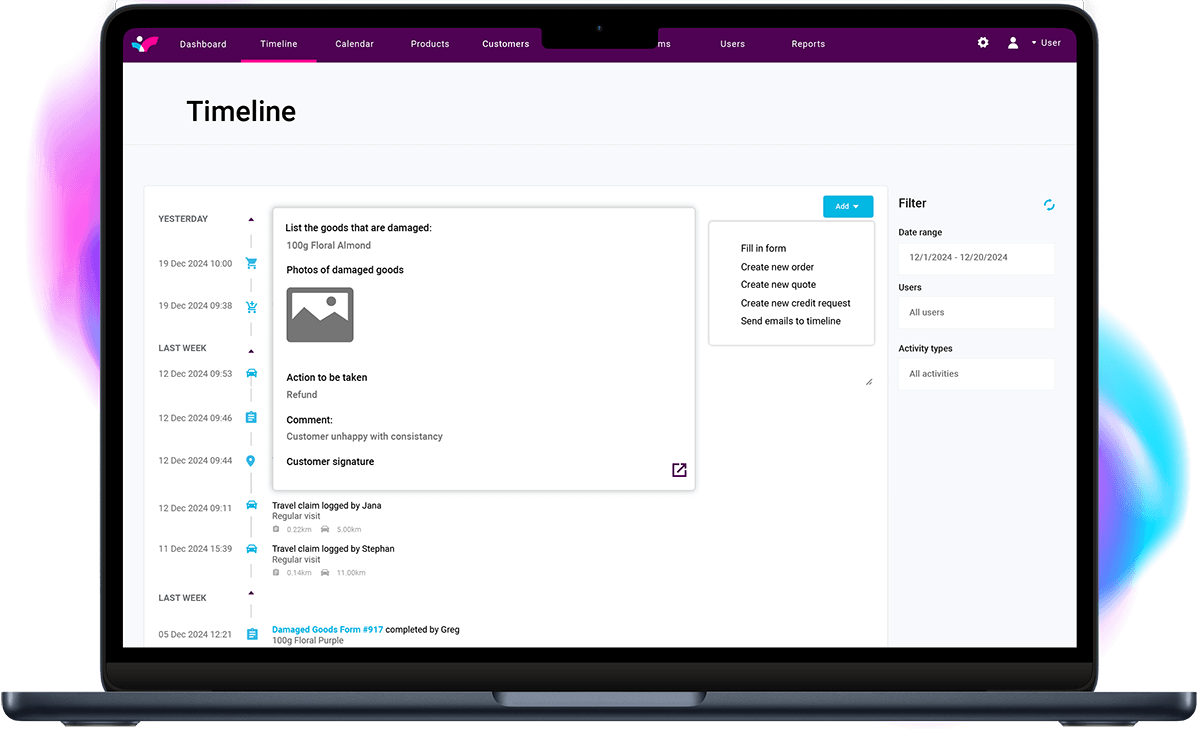The image size is (1200, 729).
Task: Expand the Add button dropdown arrow
Action: click(858, 206)
